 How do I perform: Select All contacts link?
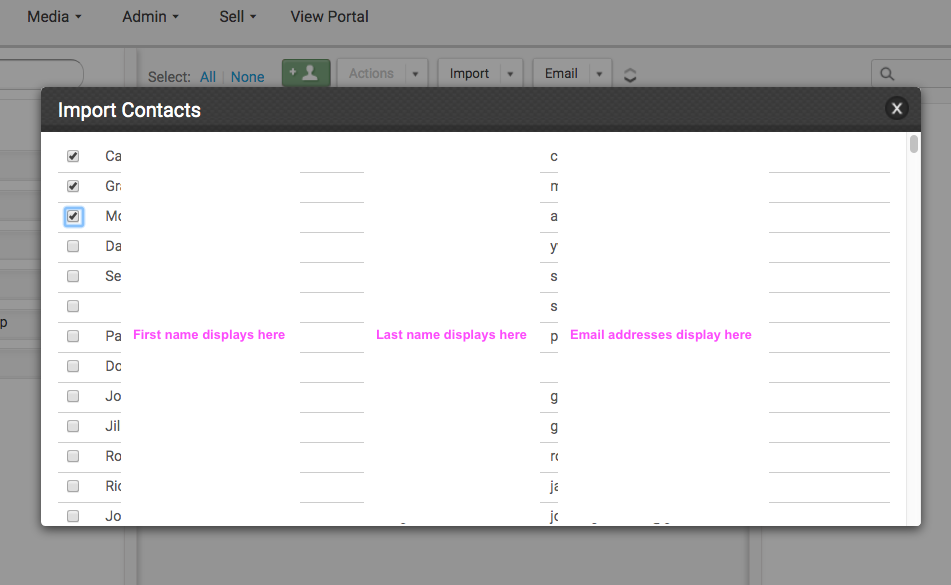(x=208, y=77)
